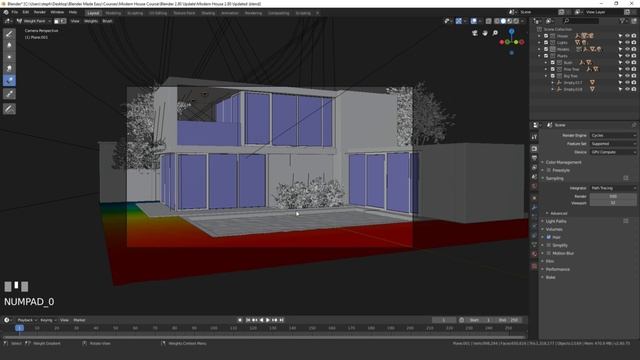This screenshot has height=360, width=640.
Task: Expand the Performance panel
Action: tap(558, 269)
